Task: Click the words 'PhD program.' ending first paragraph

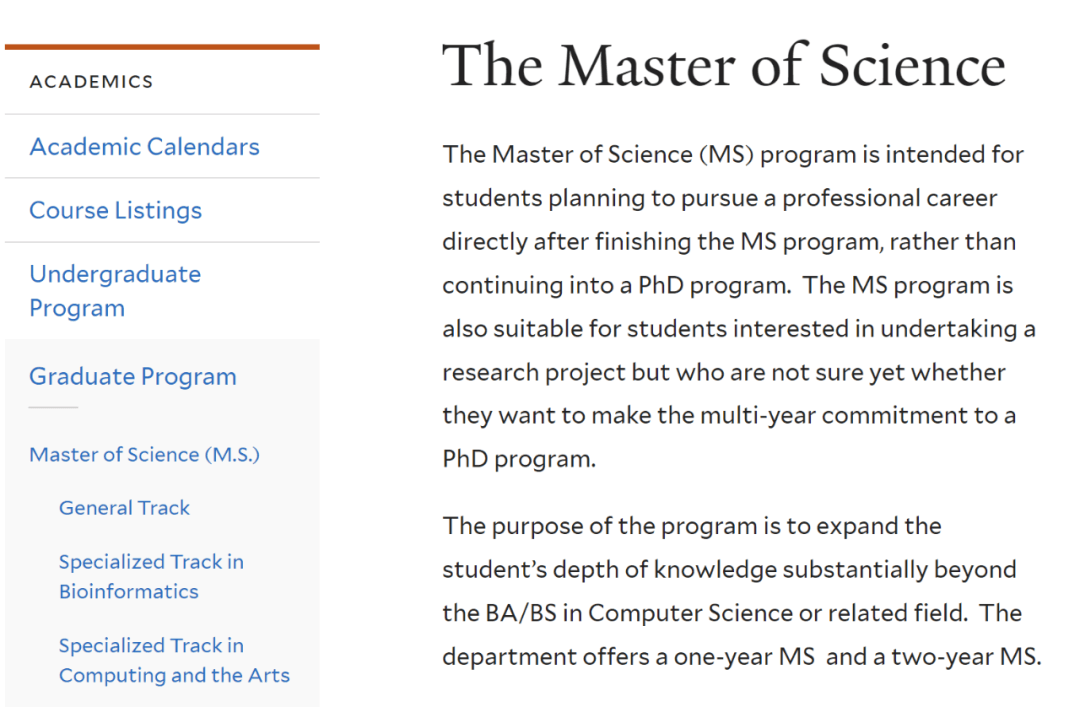Action: [x=519, y=460]
